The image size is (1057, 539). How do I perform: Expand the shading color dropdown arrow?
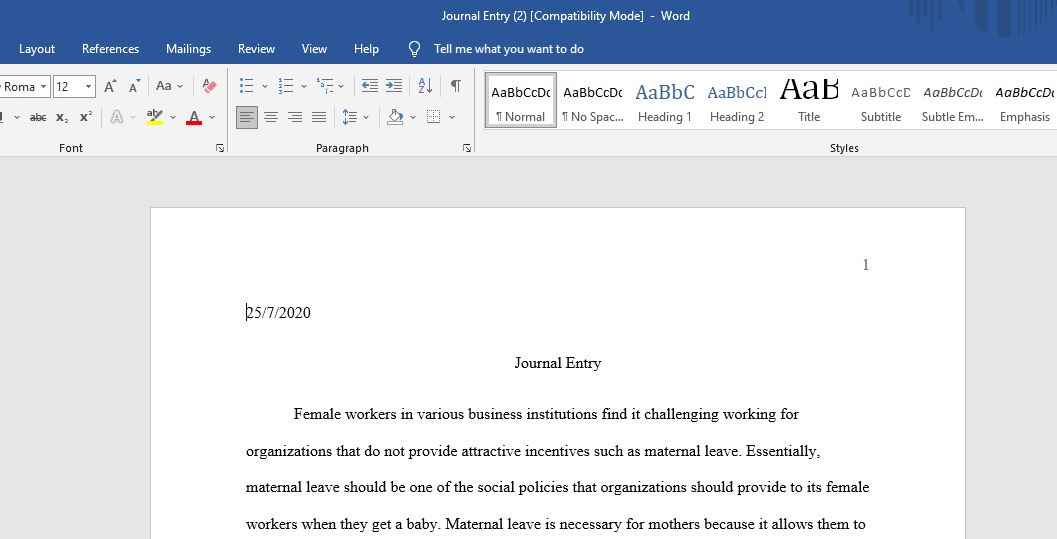click(x=413, y=117)
